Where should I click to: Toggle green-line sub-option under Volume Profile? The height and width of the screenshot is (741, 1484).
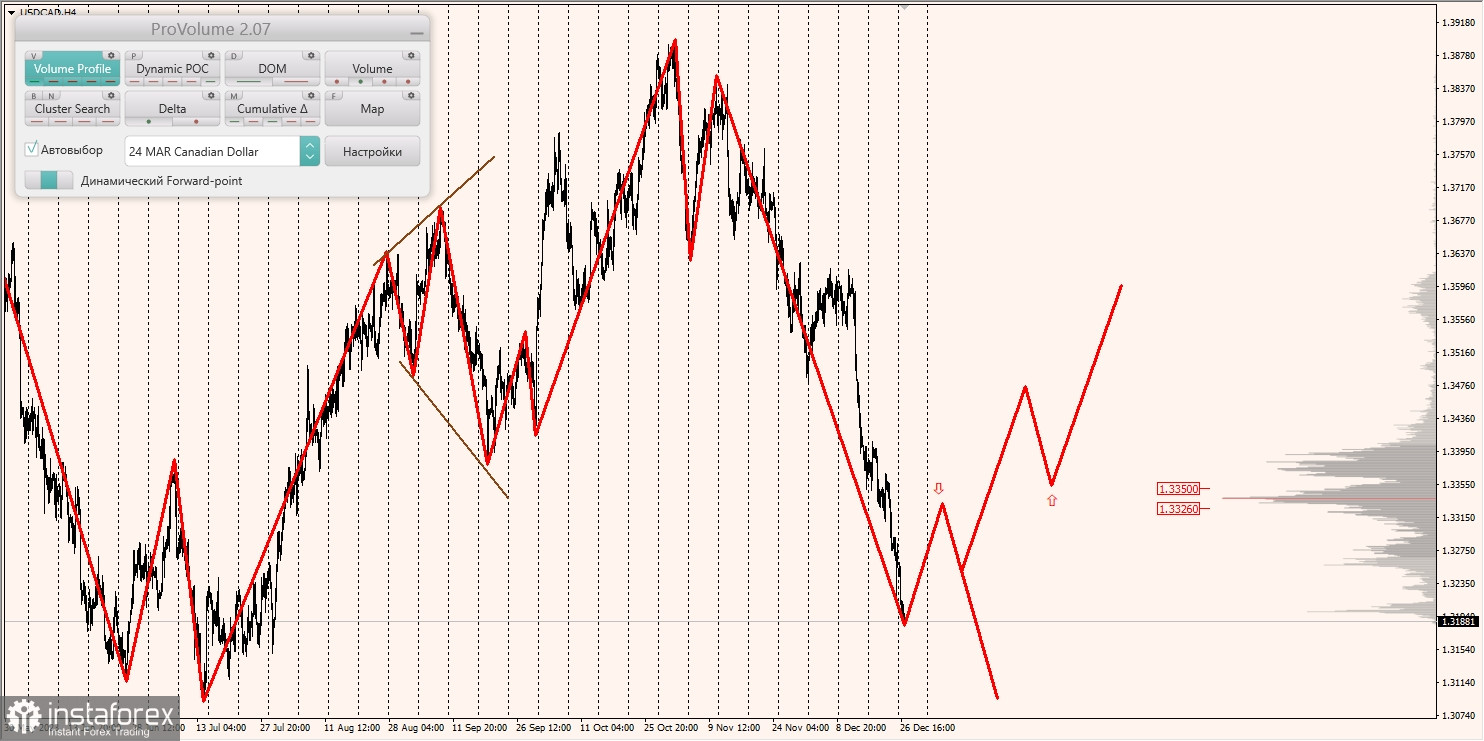[x=35, y=82]
